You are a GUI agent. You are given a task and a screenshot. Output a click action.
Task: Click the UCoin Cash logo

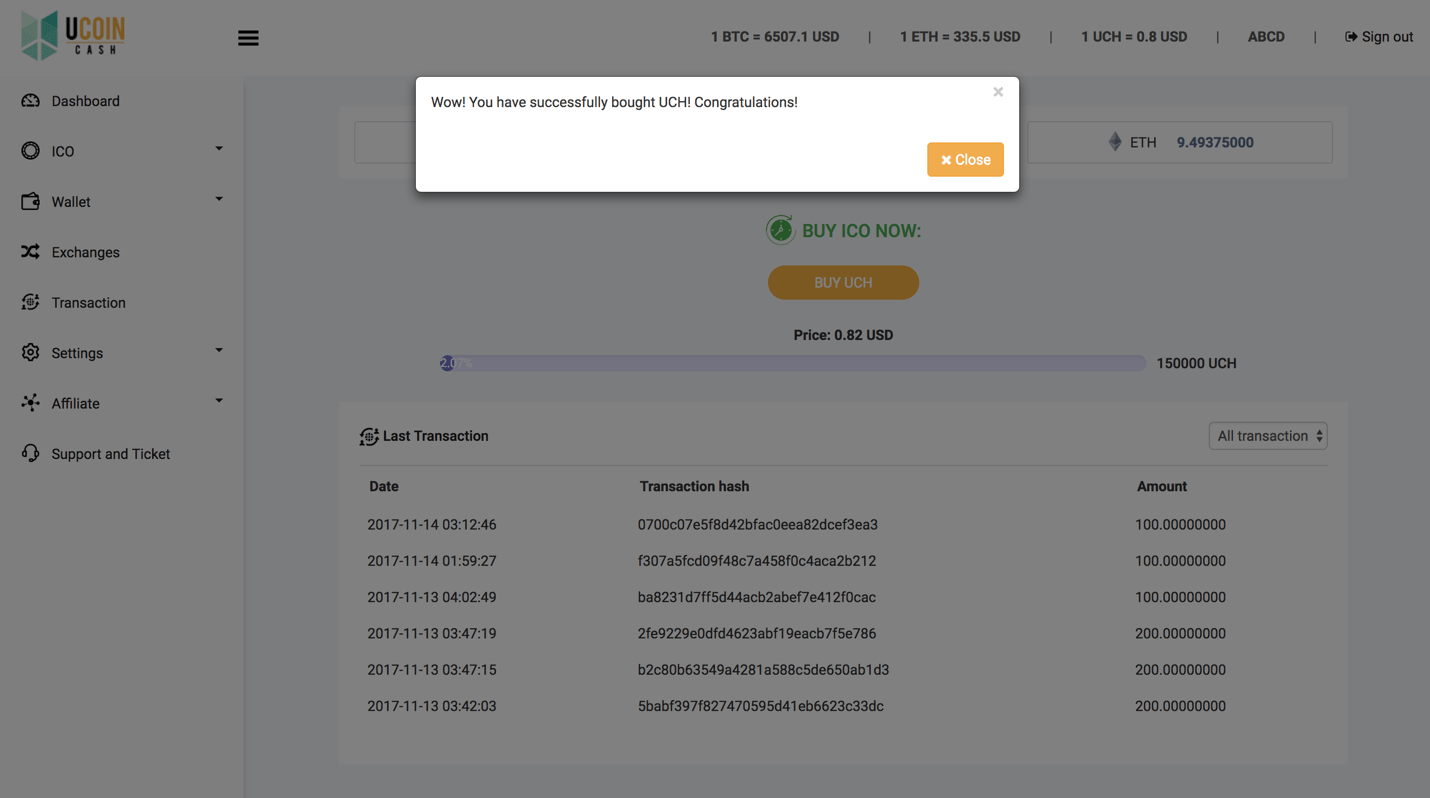tap(73, 36)
